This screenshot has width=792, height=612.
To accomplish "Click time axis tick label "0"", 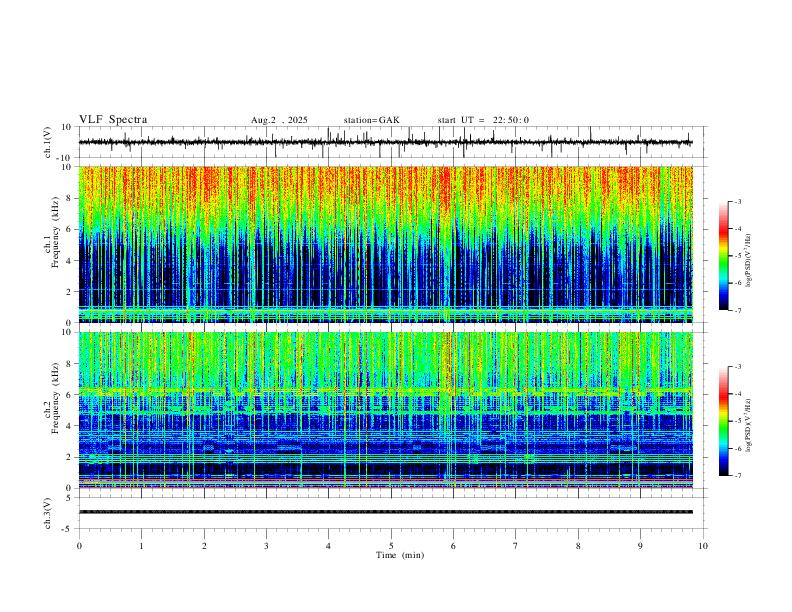I will click(79, 546).
